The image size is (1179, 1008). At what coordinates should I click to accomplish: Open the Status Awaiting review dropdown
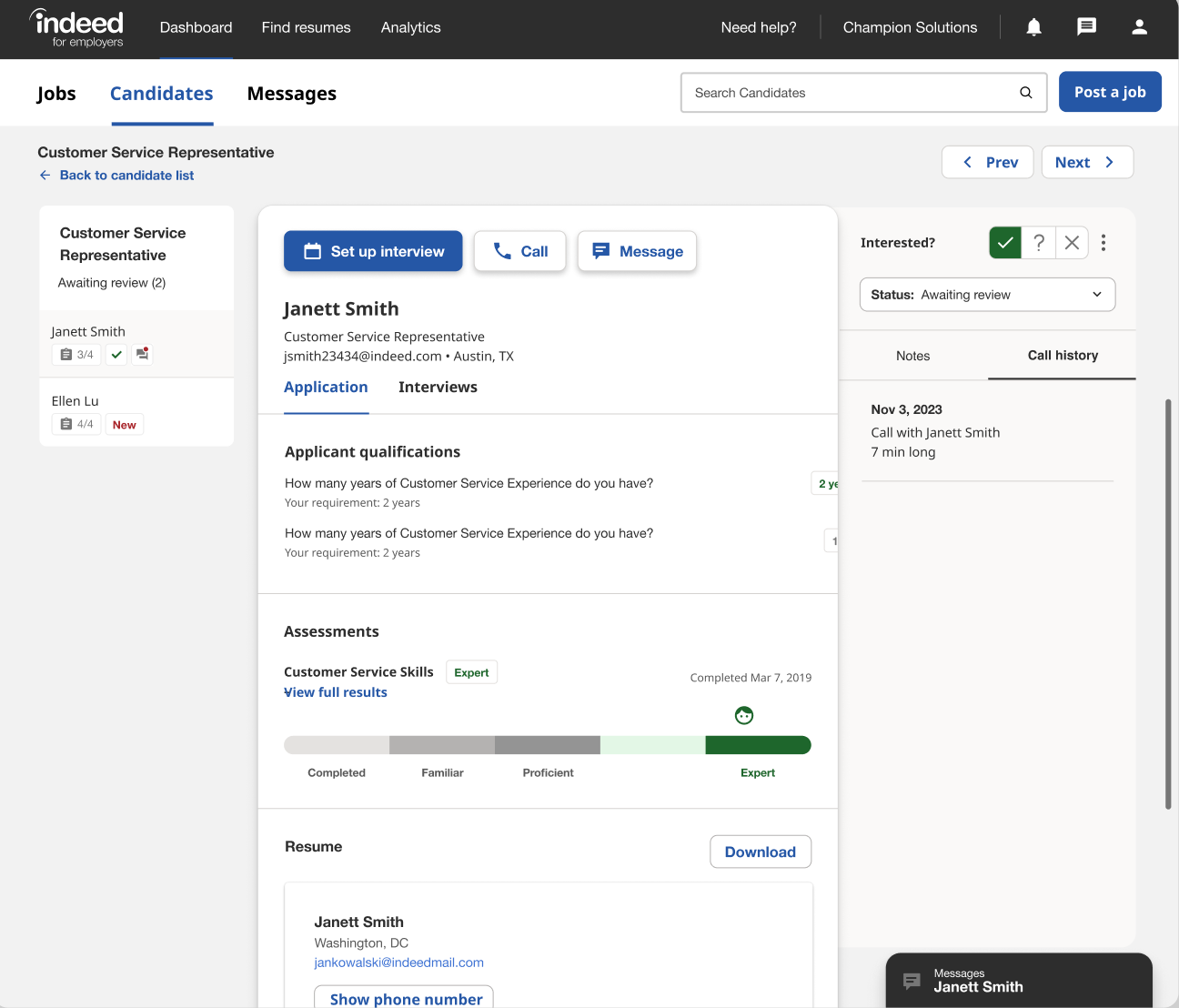click(x=987, y=295)
